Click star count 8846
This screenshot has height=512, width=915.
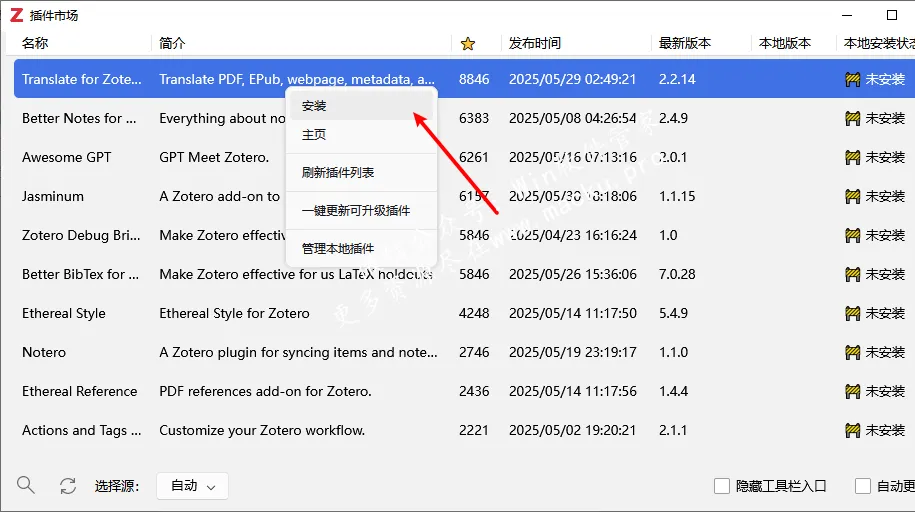pos(474,79)
